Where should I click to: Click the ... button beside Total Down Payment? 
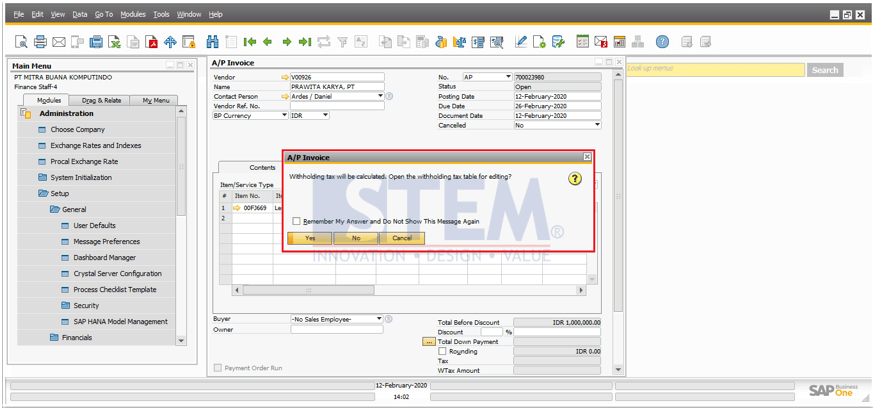(428, 342)
